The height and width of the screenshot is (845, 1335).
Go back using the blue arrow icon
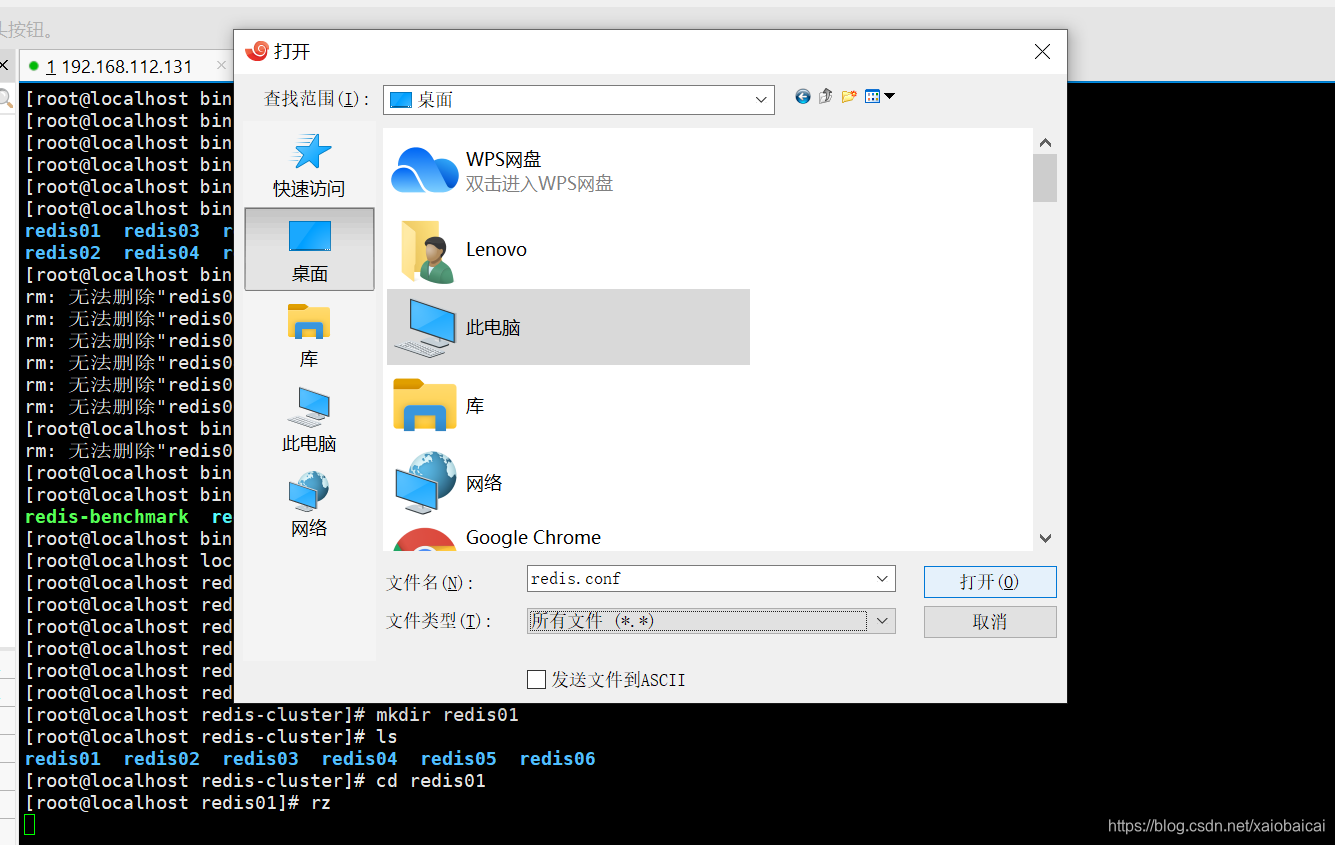click(x=802, y=97)
